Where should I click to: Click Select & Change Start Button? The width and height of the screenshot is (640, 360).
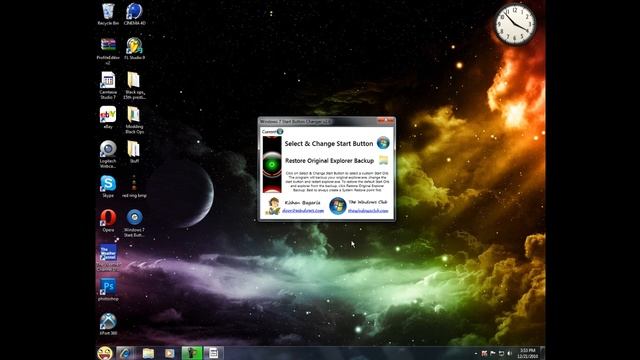tap(329, 144)
